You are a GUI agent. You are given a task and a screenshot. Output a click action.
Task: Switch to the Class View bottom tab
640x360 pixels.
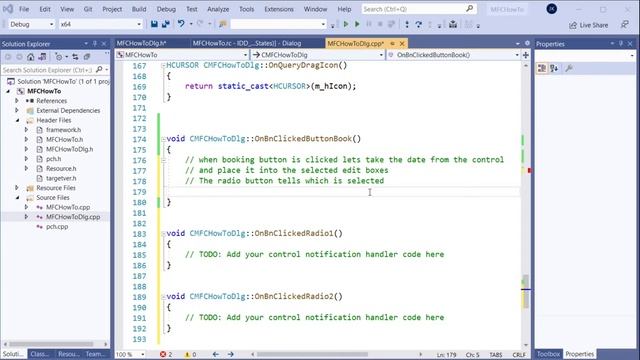tap(40, 354)
